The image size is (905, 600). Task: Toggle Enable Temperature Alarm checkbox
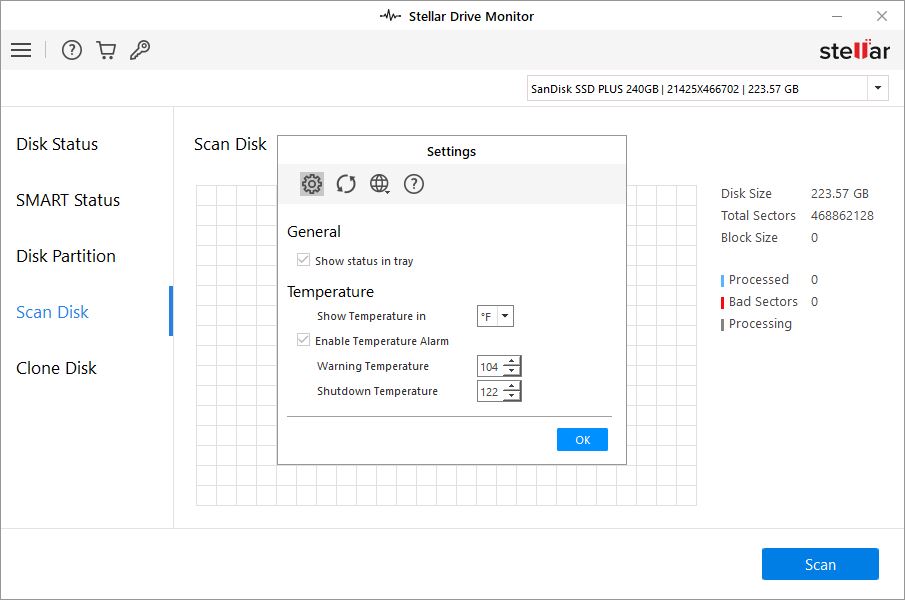click(303, 340)
